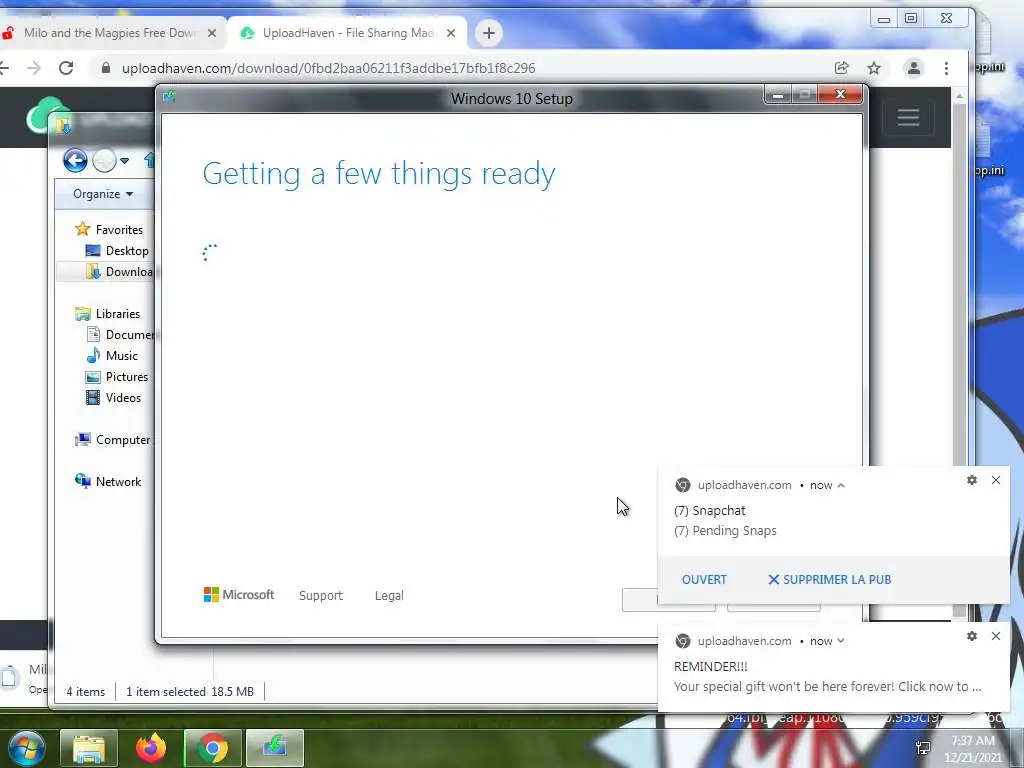Open a new Chrome tab

[488, 33]
